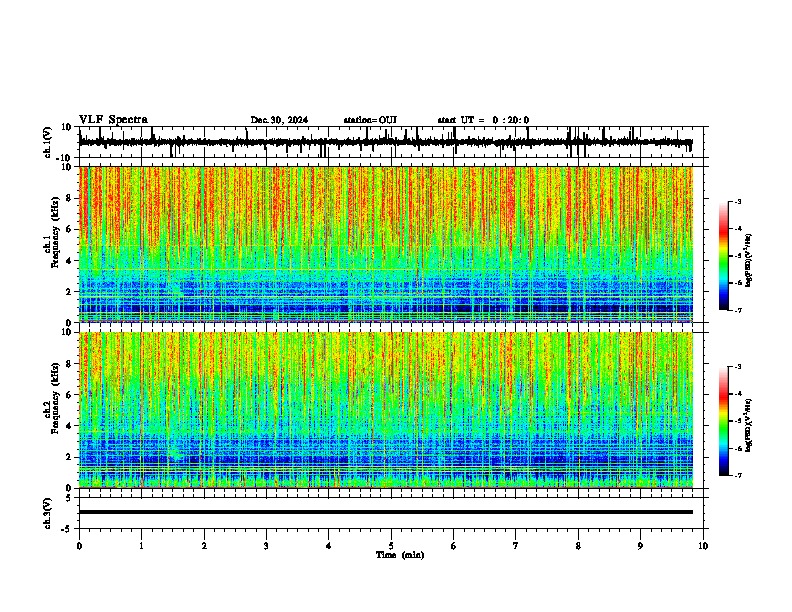Screen dimensions: 792x612
Task: Click the 'ch.1 Frequency (kHz)' axis label
Action: click(52, 233)
